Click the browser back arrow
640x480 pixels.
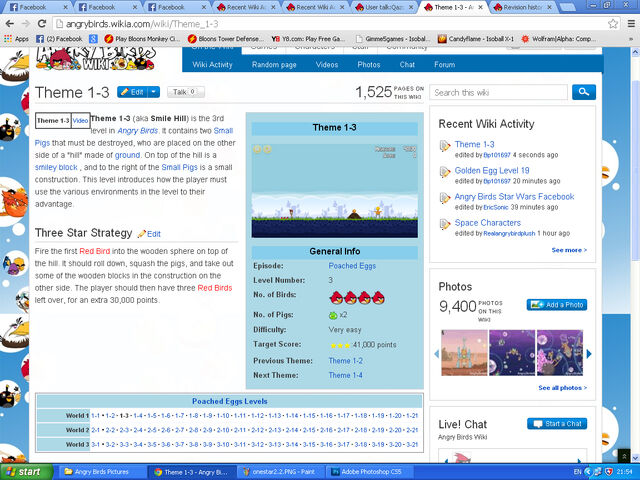click(9, 24)
